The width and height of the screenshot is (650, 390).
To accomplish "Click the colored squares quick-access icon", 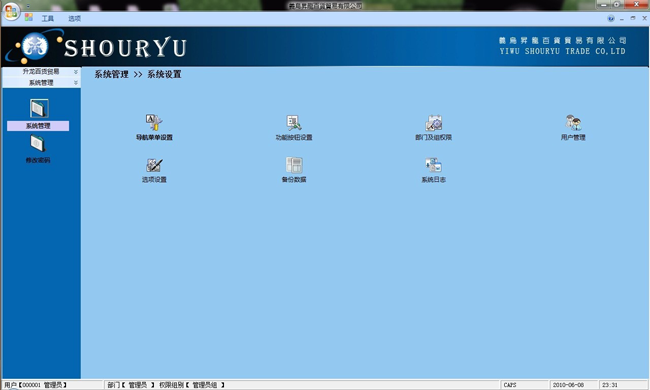I will pyautogui.click(x=29, y=17).
